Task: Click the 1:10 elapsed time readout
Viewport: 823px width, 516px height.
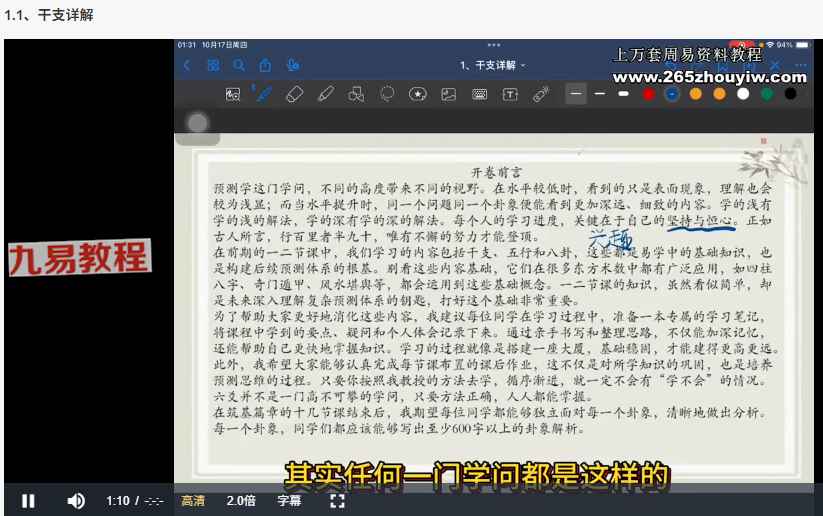Action: pyautogui.click(x=118, y=501)
